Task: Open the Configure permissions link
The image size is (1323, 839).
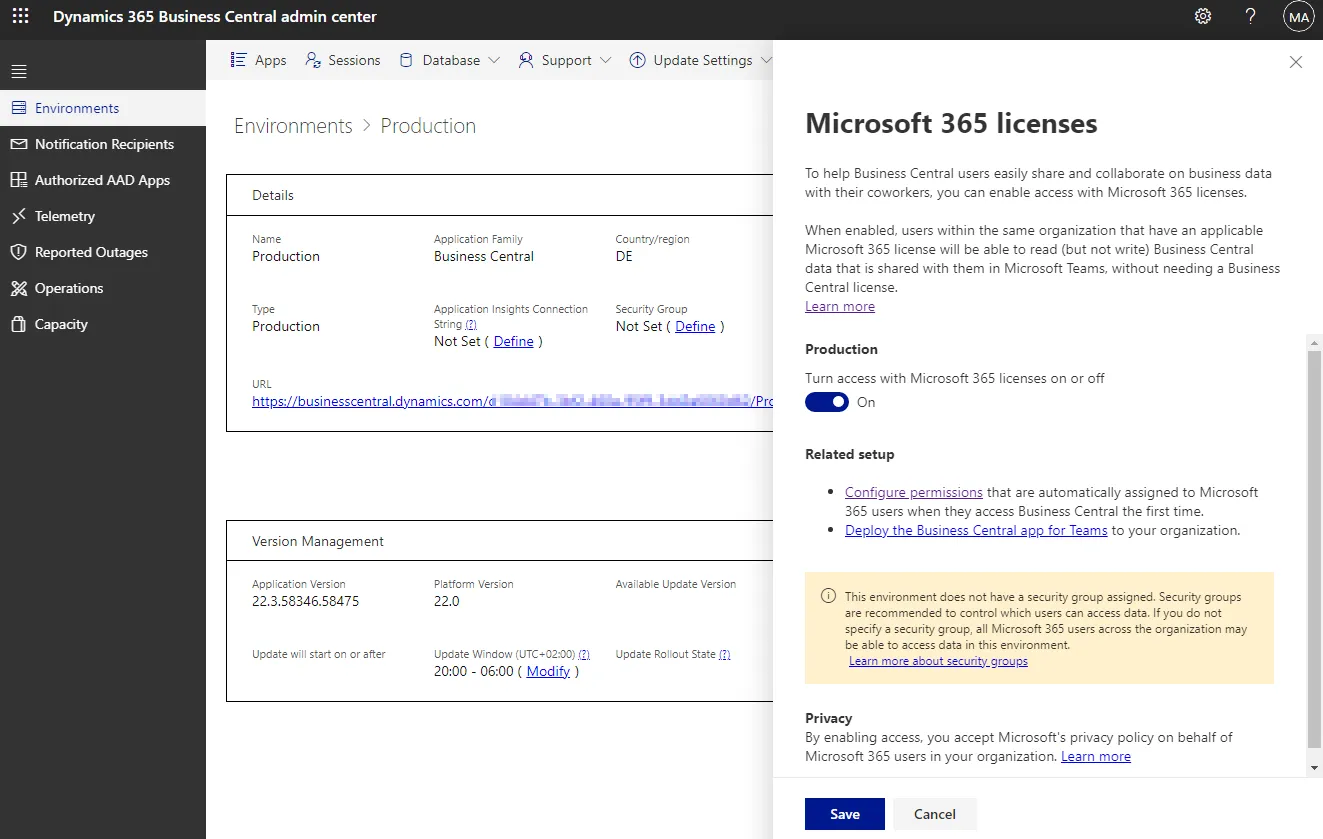Action: coord(914,492)
